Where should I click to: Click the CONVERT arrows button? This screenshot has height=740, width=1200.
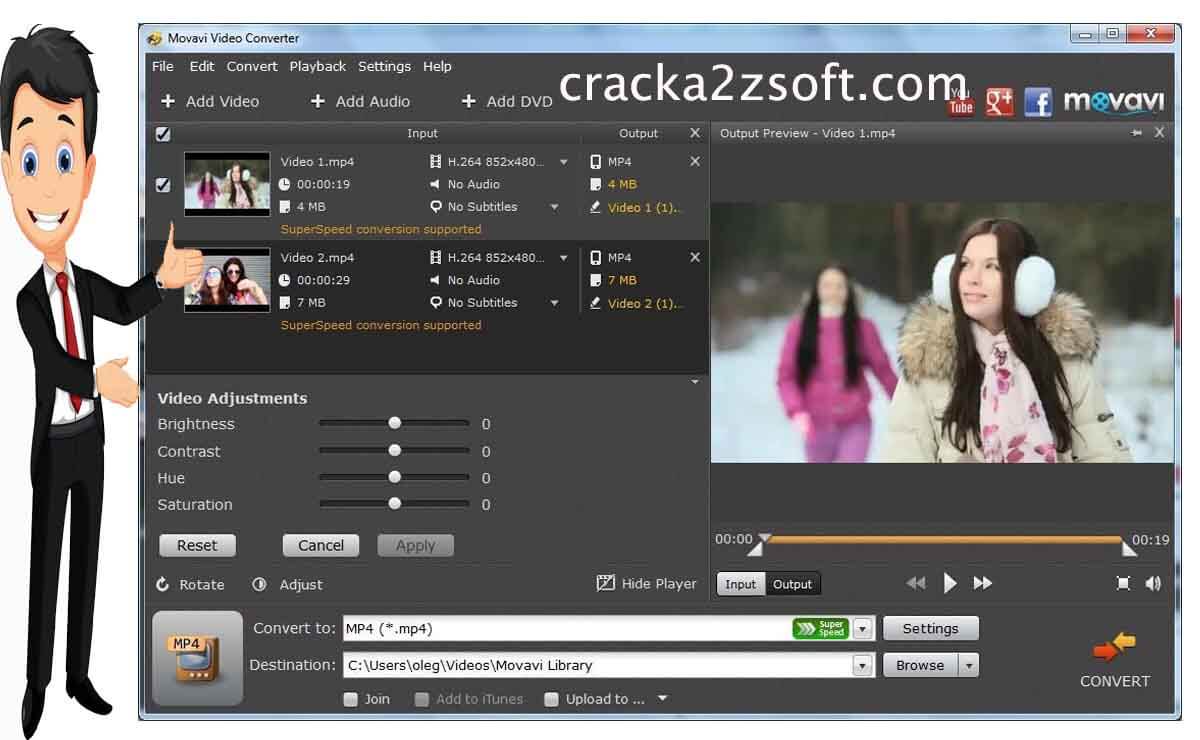coord(1115,649)
